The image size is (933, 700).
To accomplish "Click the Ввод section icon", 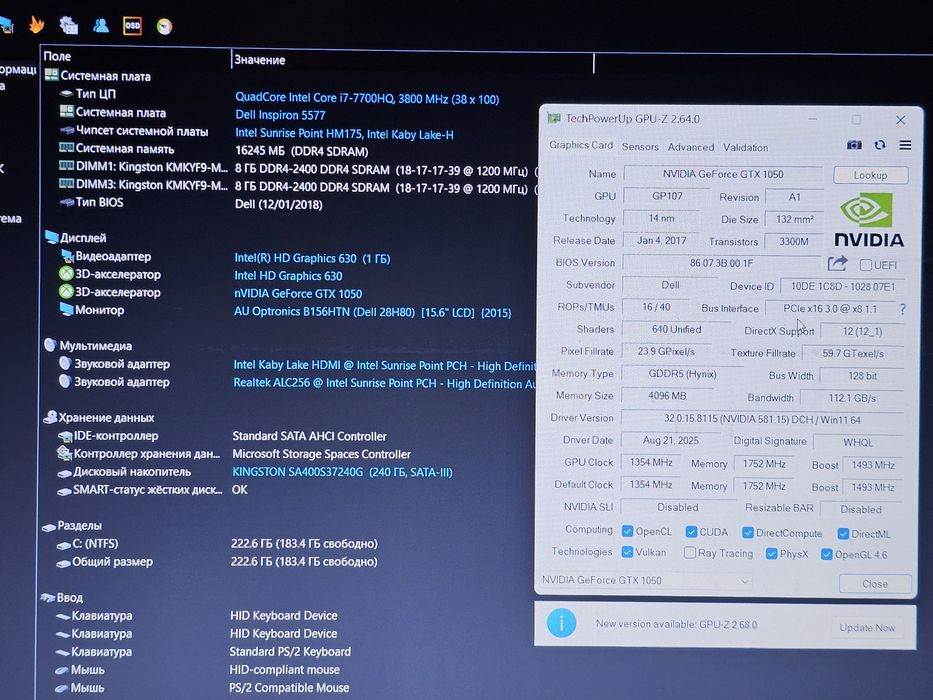I will (x=48, y=598).
